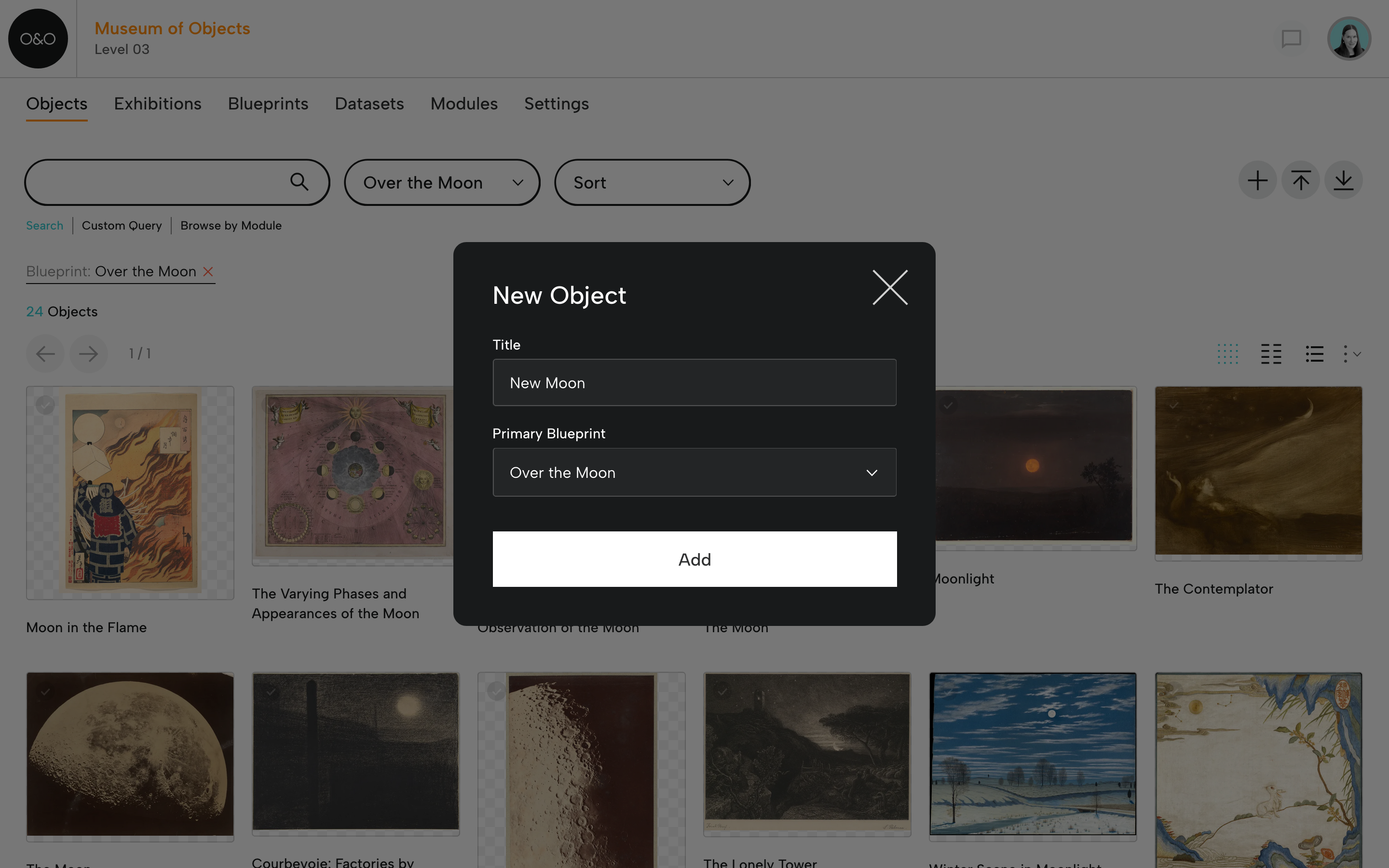Switch to the Exhibitions tab
1389x868 pixels.
click(157, 104)
